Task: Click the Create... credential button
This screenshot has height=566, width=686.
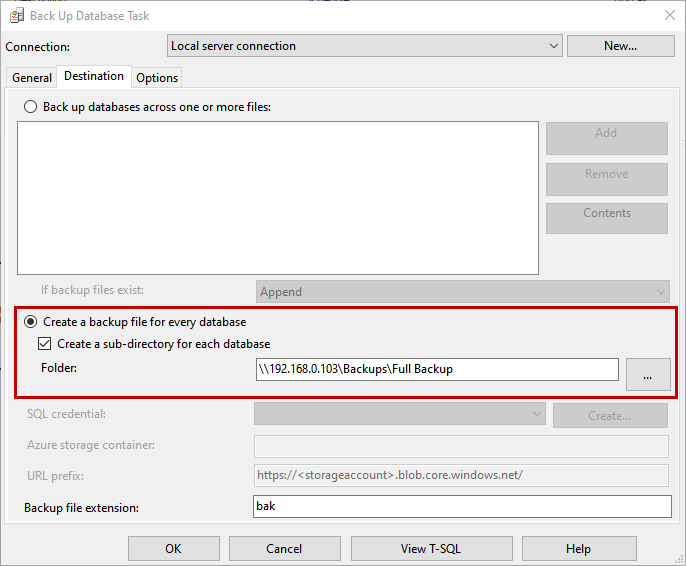Action: [610, 416]
